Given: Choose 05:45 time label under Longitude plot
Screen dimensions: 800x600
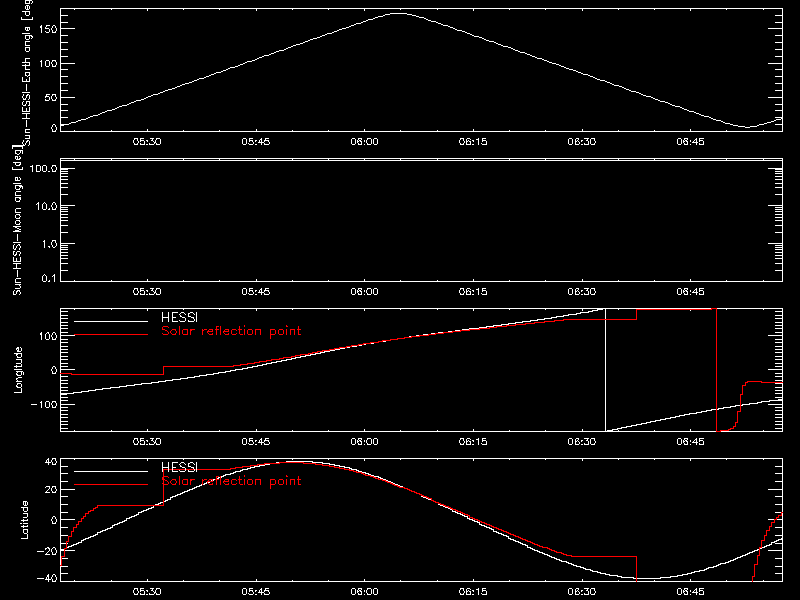Looking at the screenshot, I should (x=256, y=442).
